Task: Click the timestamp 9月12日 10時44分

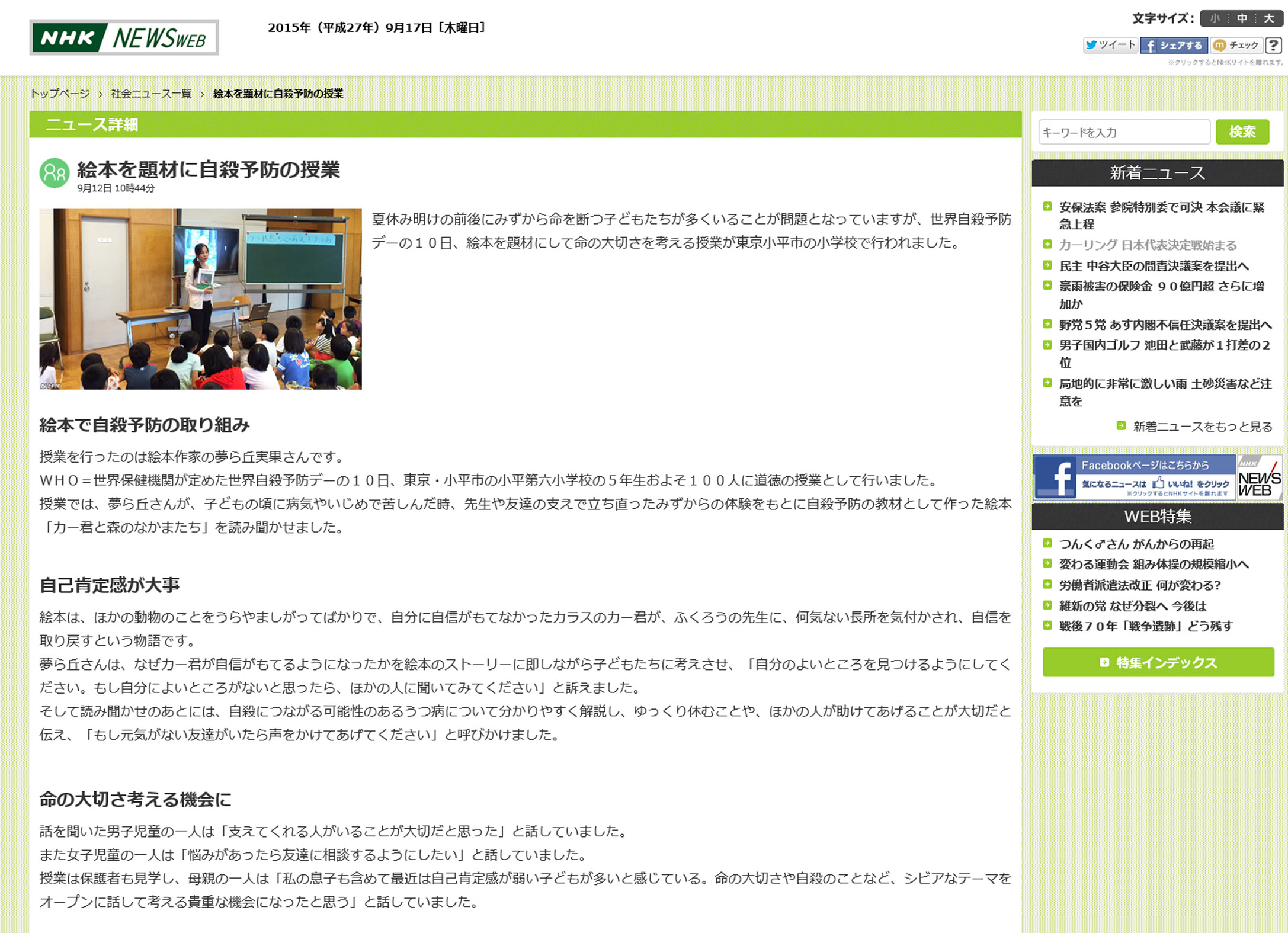Action: coord(116,188)
